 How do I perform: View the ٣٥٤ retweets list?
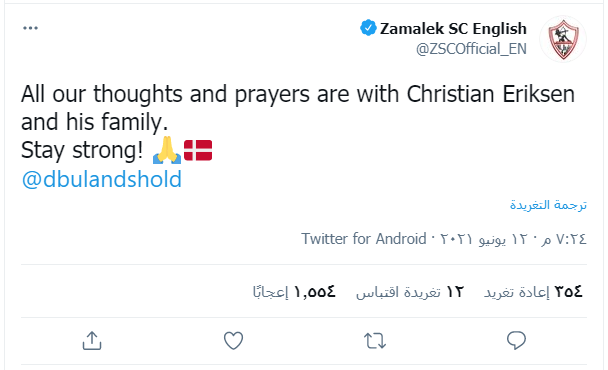pyautogui.click(x=533, y=292)
